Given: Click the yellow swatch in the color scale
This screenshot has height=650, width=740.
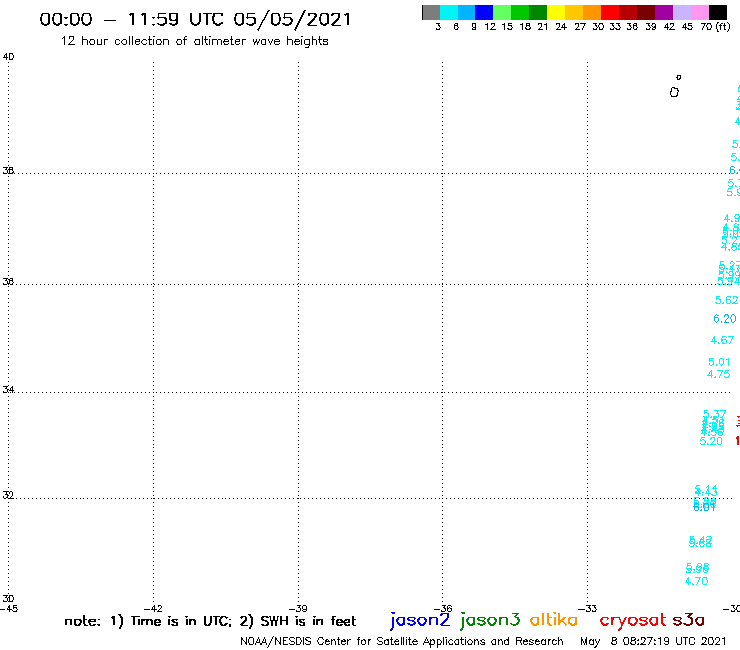Looking at the screenshot, I should click(556, 12).
